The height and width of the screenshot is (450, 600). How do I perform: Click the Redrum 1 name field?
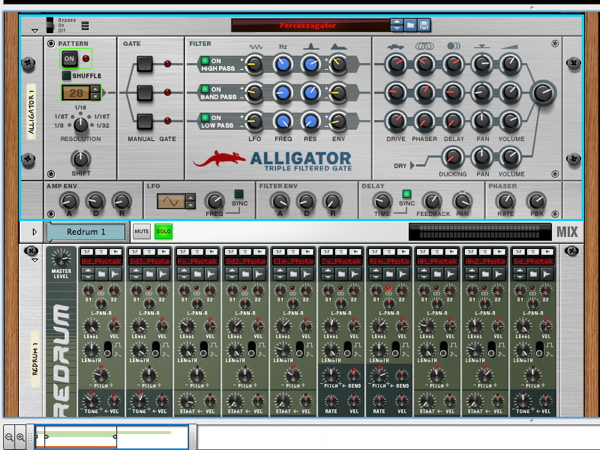(85, 232)
